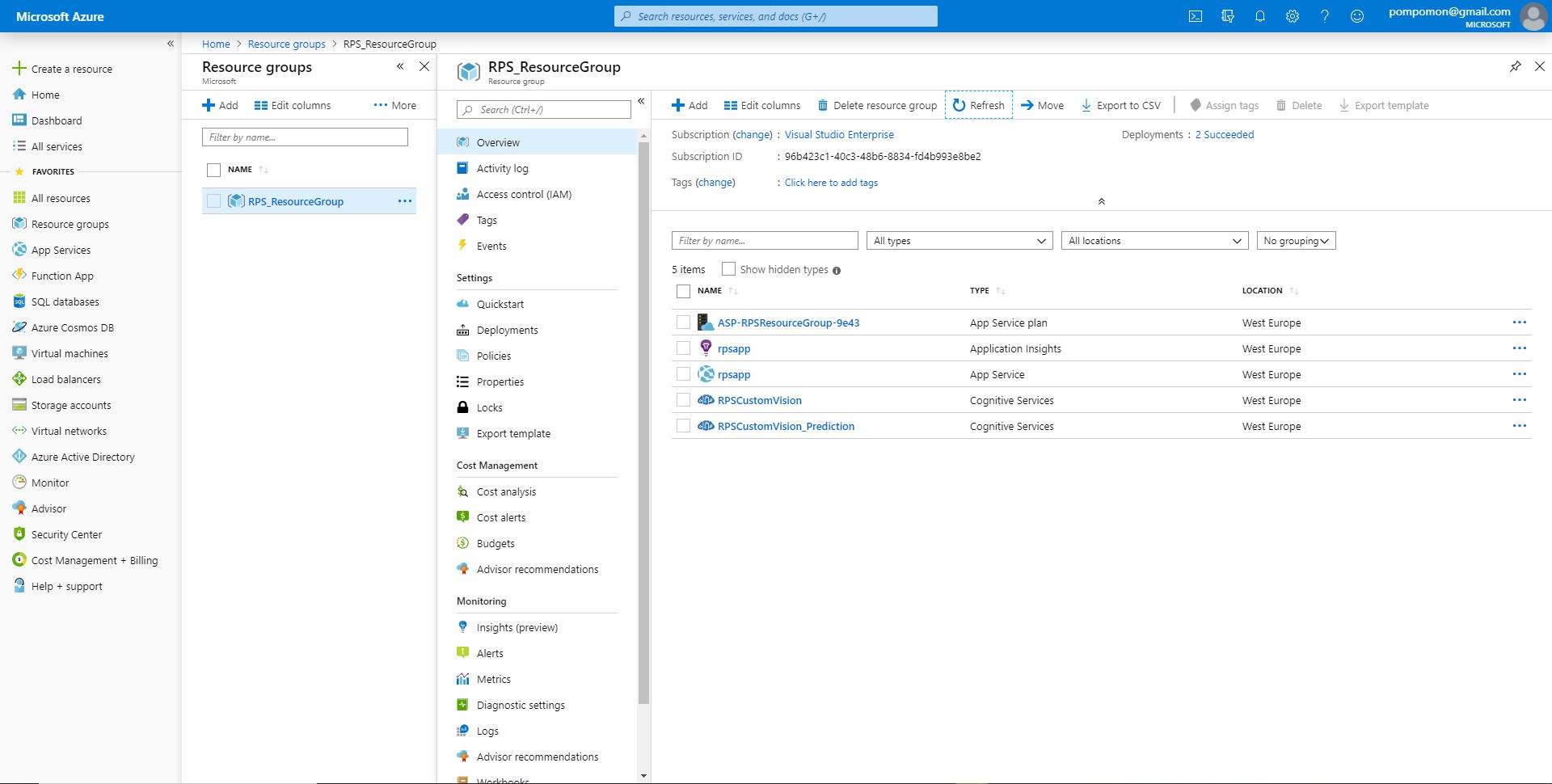The width and height of the screenshot is (1552, 784).
Task: Open Metrics under Monitoring
Action: pyautogui.click(x=493, y=679)
